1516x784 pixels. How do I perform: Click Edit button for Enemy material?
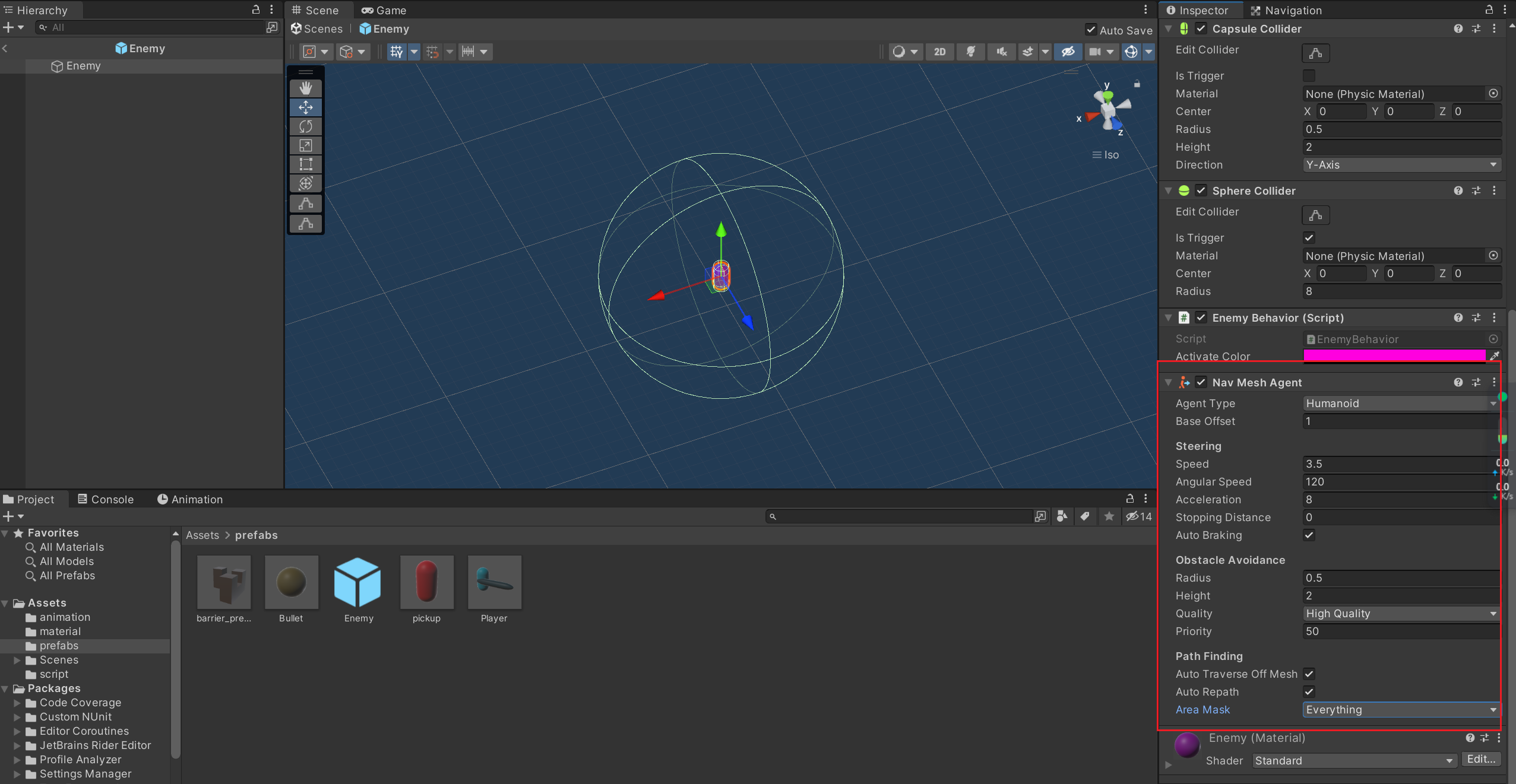[x=1481, y=759]
